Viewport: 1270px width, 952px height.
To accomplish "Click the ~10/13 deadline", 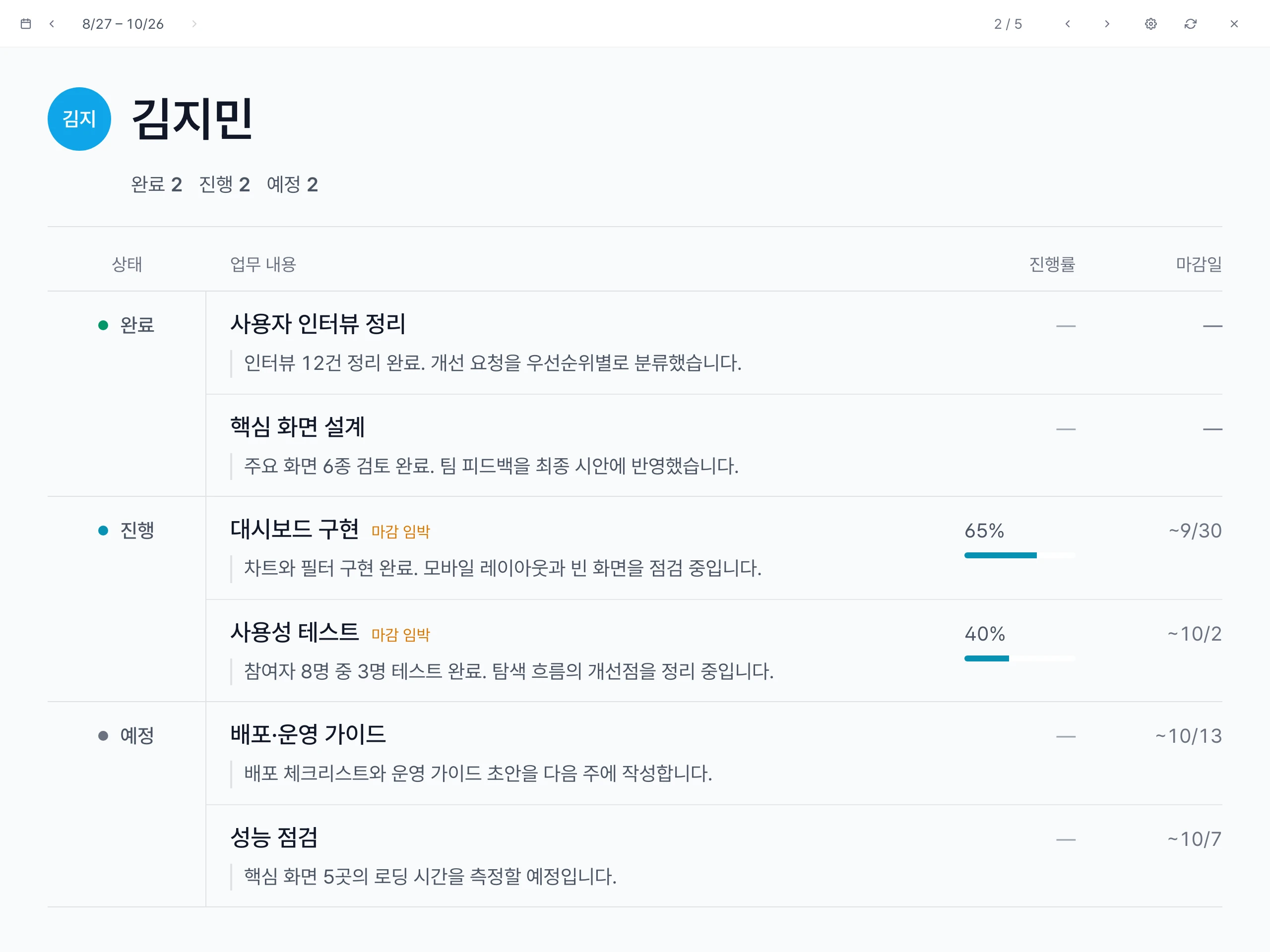I will coord(1189,736).
